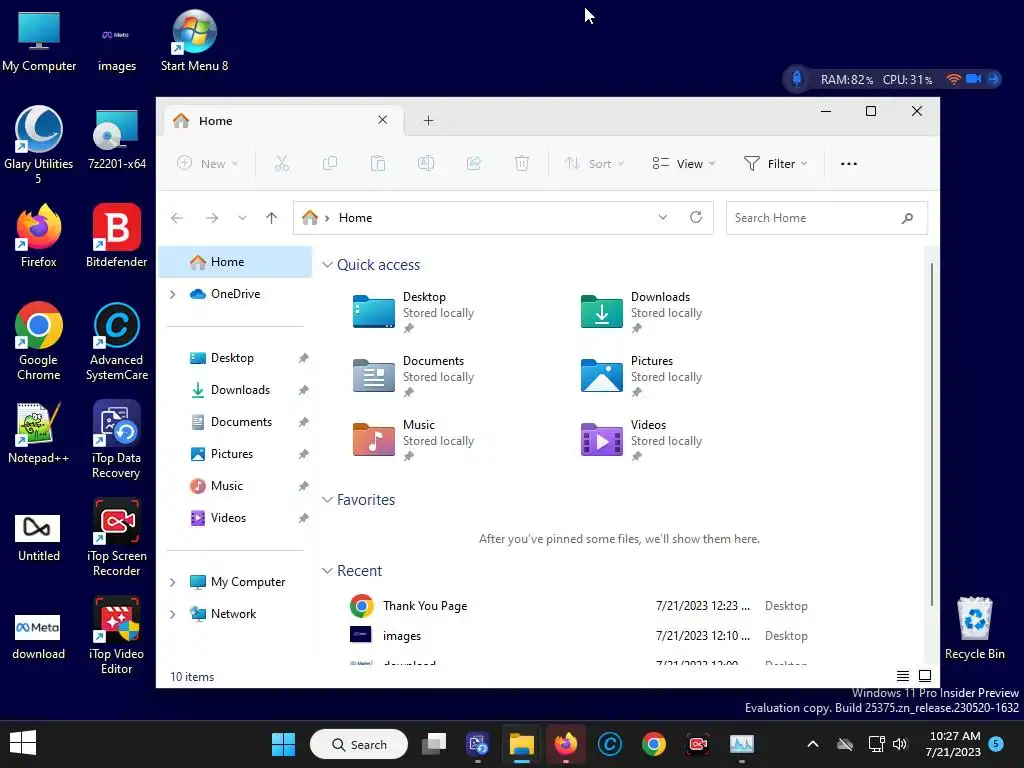Image resolution: width=1024 pixels, height=768 pixels.
Task: Open the New dropdown in toolbar
Action: click(x=208, y=163)
